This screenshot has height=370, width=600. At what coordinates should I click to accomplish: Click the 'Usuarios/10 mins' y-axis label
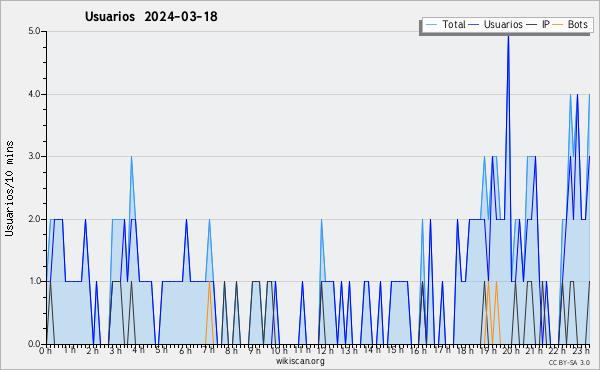coord(9,188)
